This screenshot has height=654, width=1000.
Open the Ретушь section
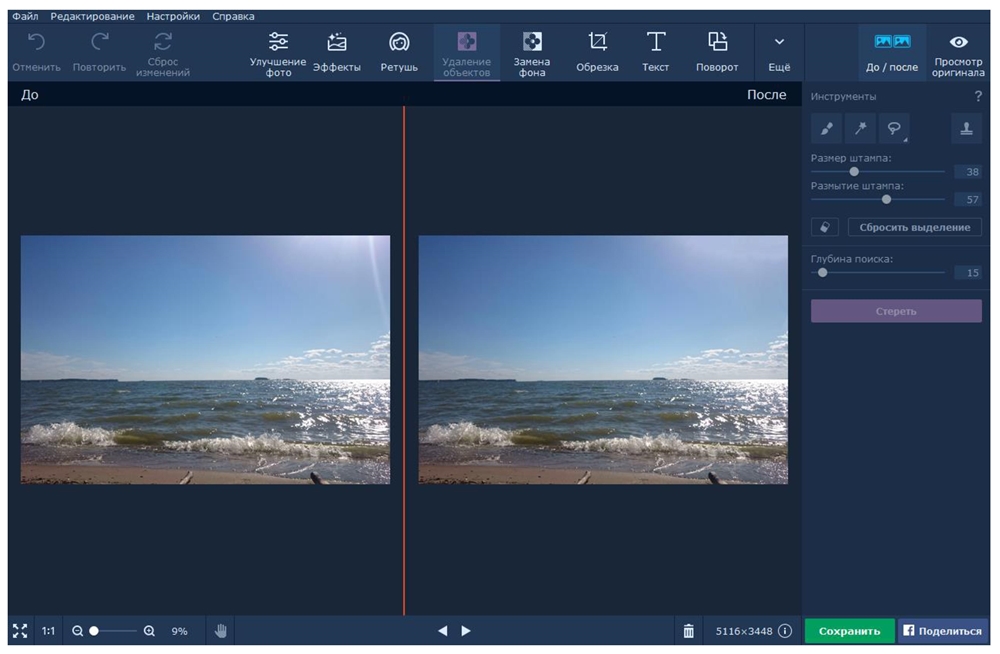399,52
